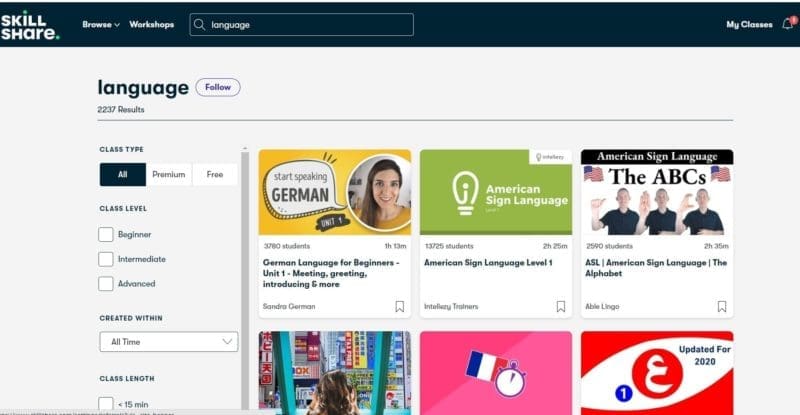Open the Browse dropdown menu
800x415 pixels.
coord(101,25)
